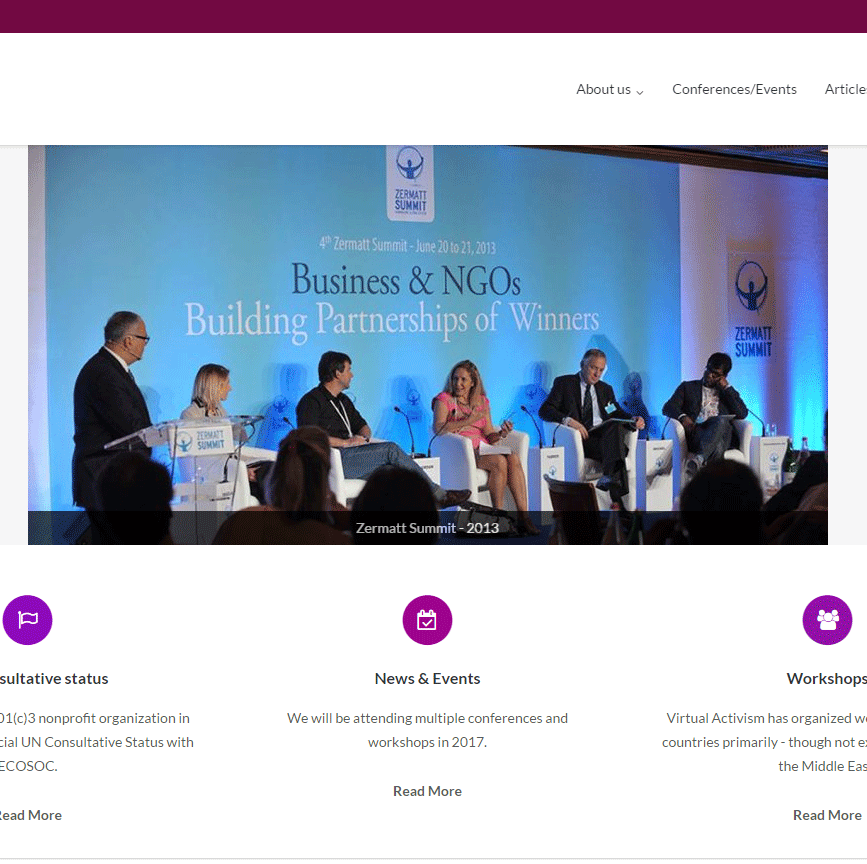Click the maroon top header bar
Screen dimensions: 867x864
433,16
